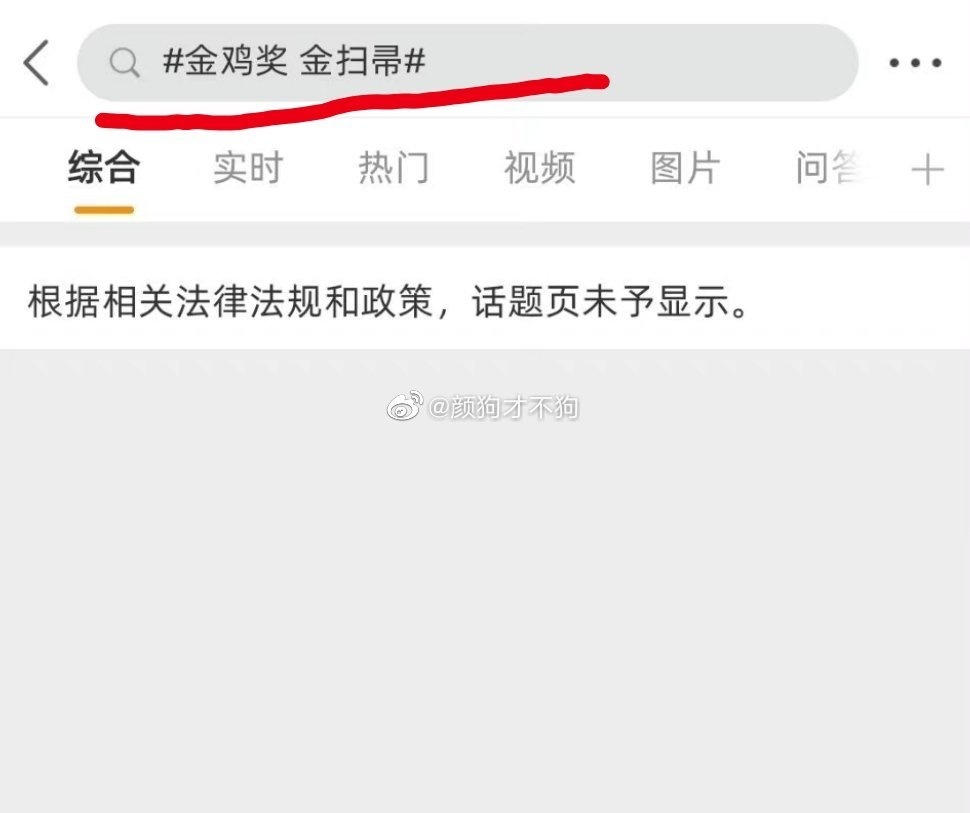Focus the search field with #金鸡奖 金扫帚#
Viewport: 970px width, 813px height.
coord(468,62)
